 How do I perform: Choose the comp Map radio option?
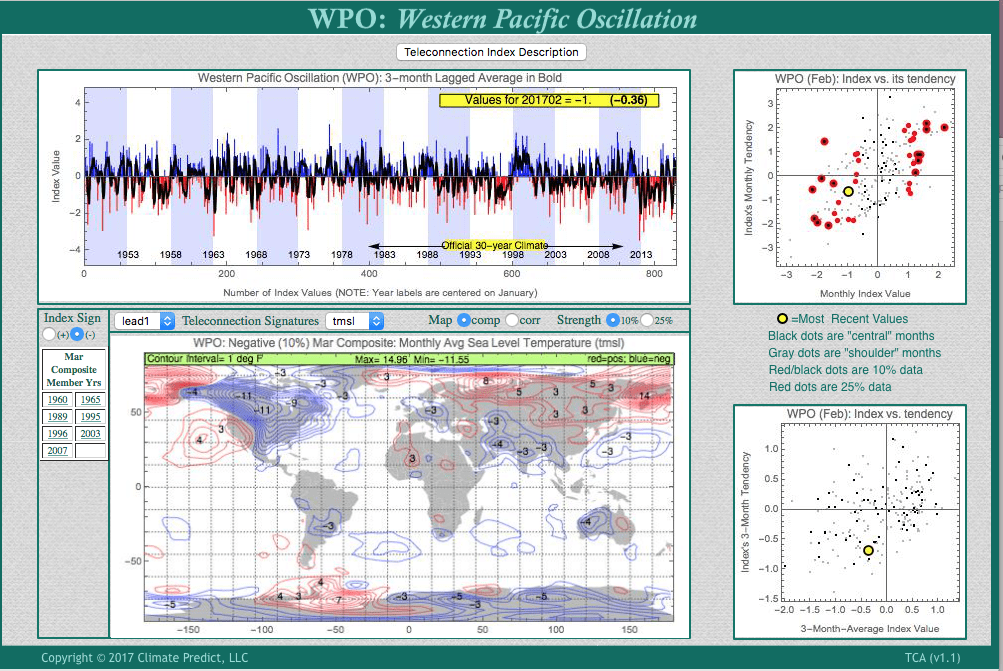(x=464, y=320)
